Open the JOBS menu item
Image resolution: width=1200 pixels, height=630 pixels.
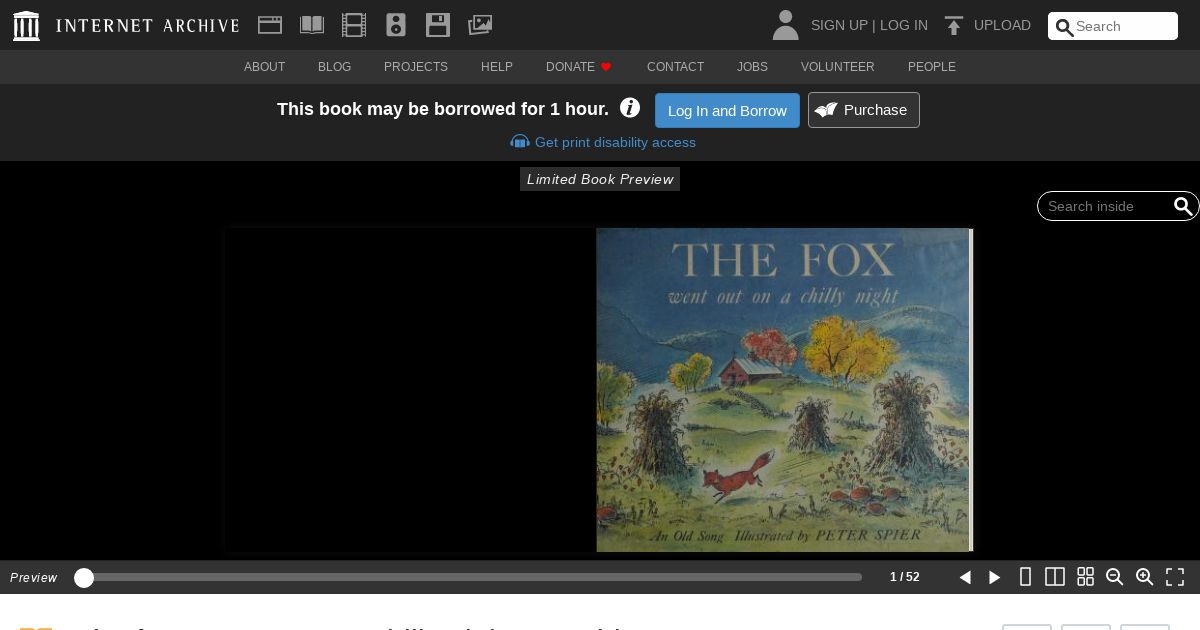[x=752, y=67]
